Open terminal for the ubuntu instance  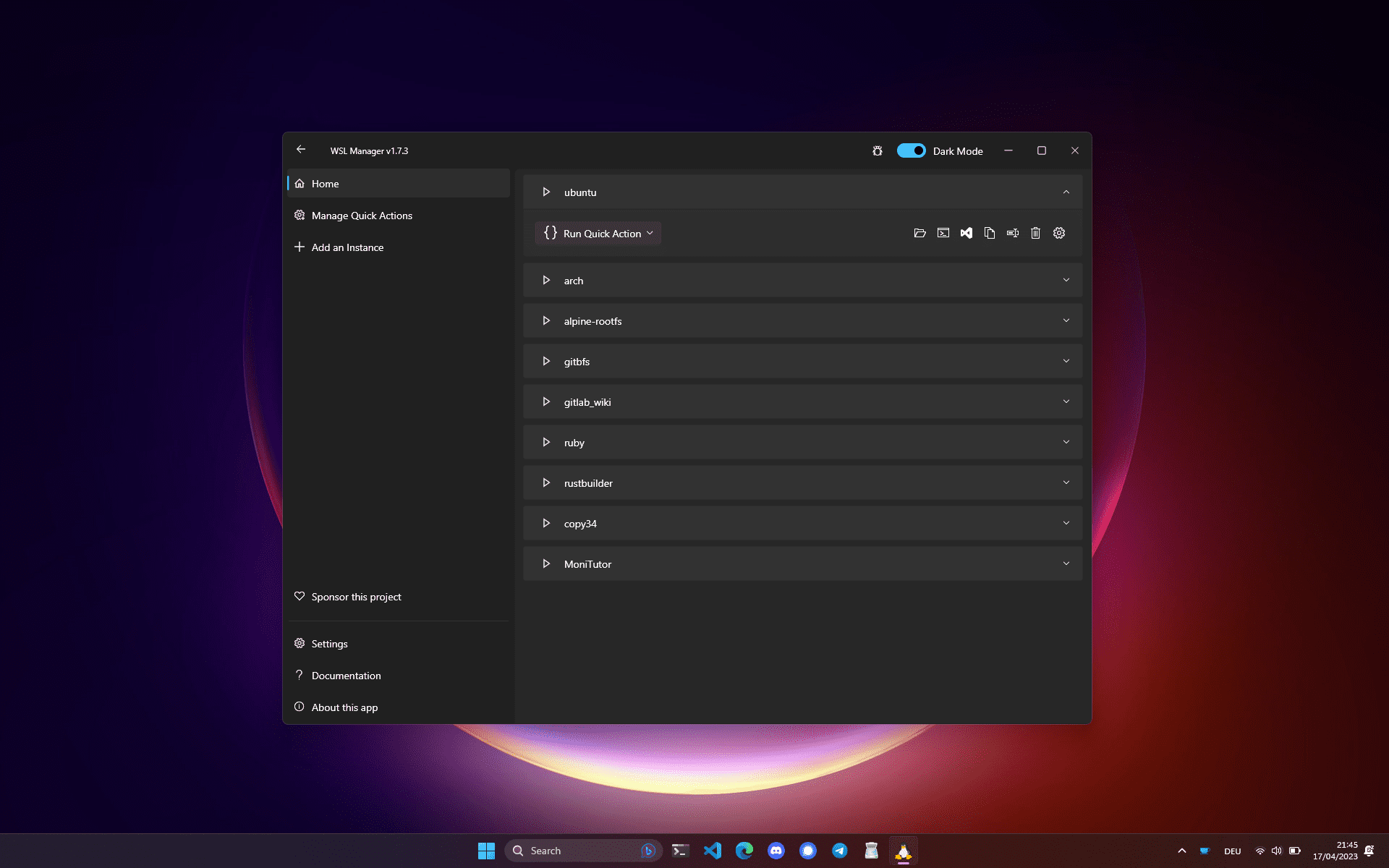point(943,233)
